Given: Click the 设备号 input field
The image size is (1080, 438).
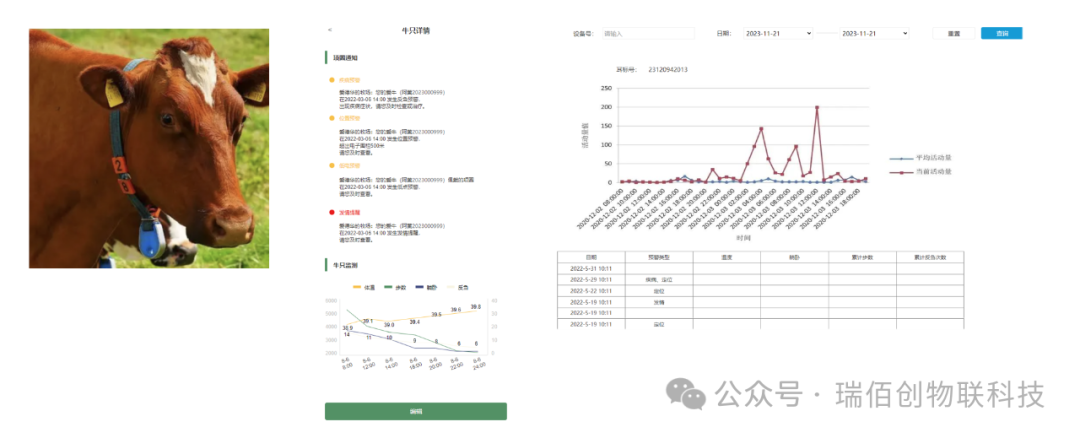Looking at the screenshot, I should (x=647, y=33).
